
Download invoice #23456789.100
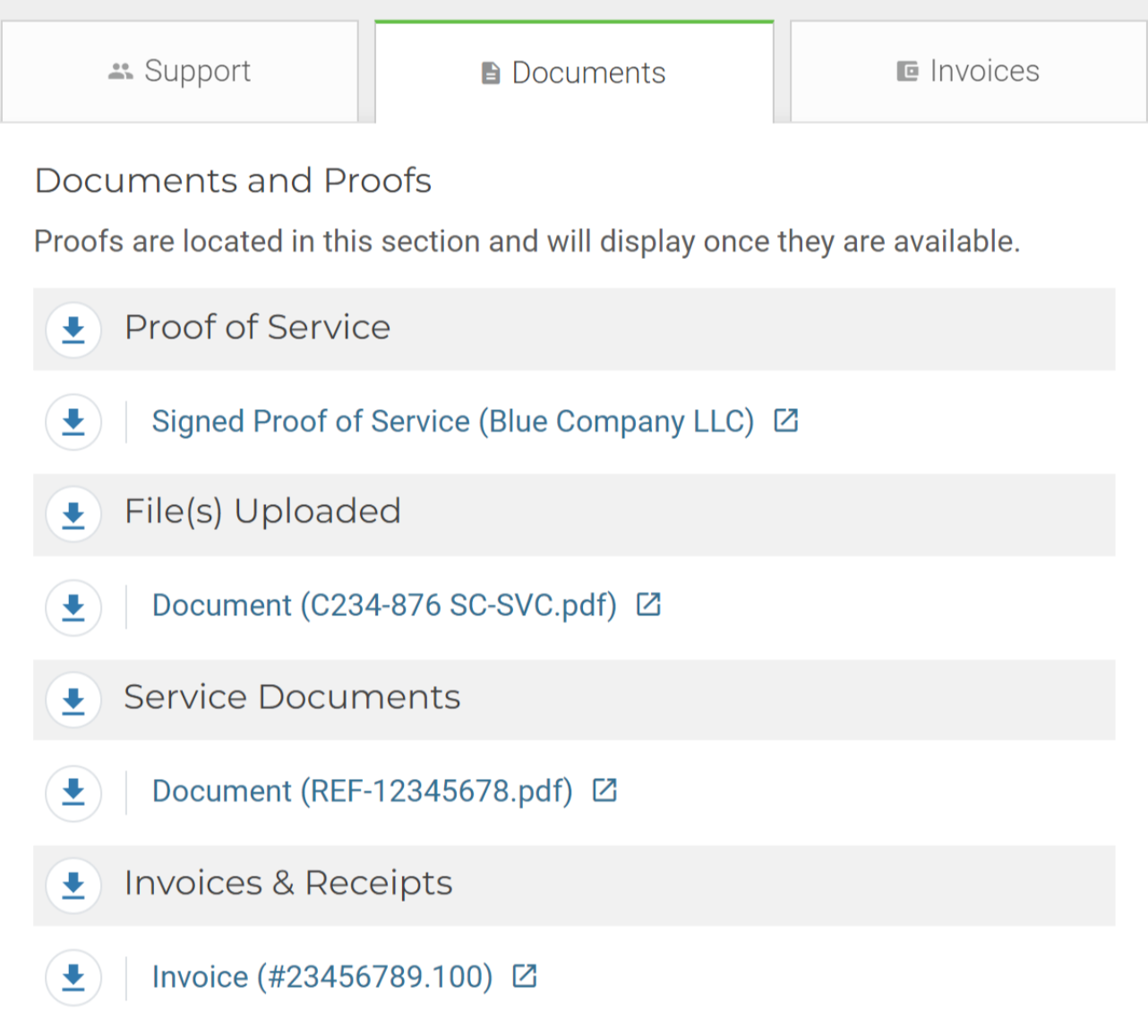click(x=73, y=978)
